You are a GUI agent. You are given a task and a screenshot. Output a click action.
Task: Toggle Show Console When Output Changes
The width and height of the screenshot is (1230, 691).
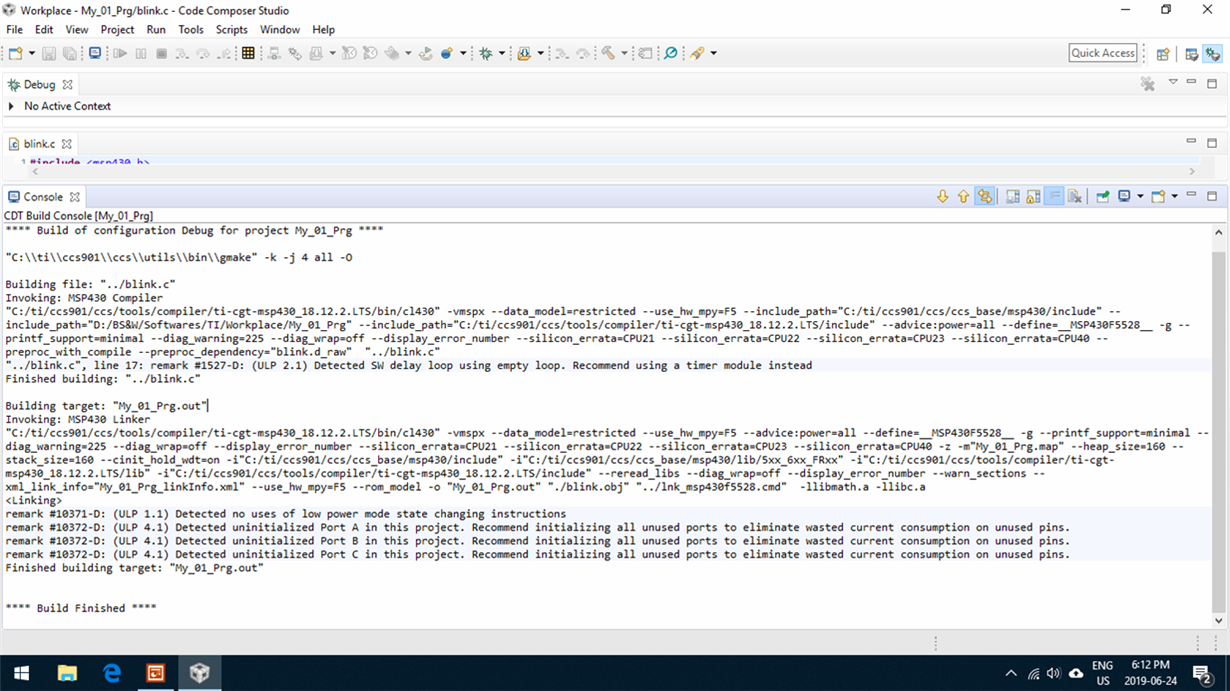[985, 197]
